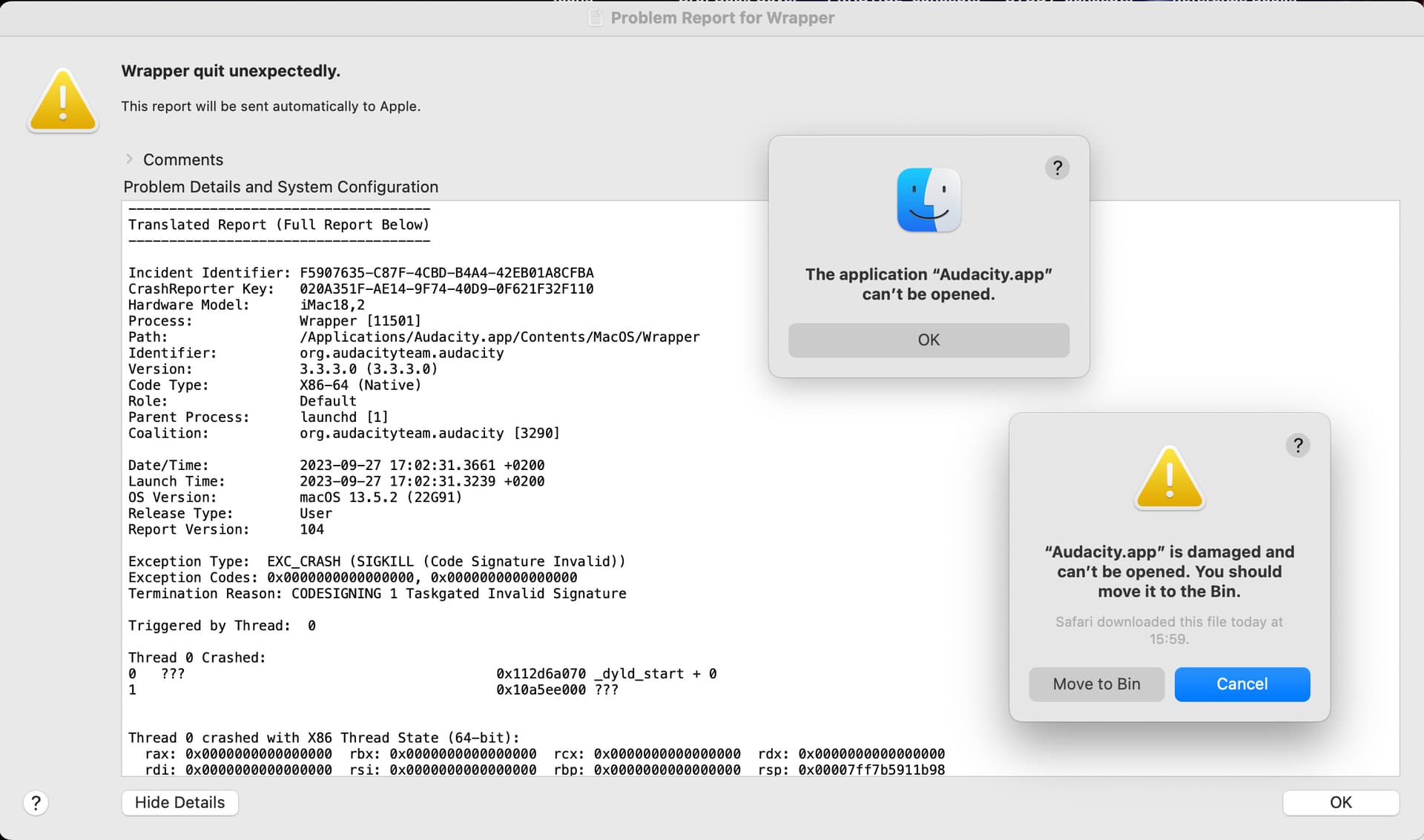The height and width of the screenshot is (840, 1424).
Task: Click the Incident Identifier line in report text
Action: [360, 273]
